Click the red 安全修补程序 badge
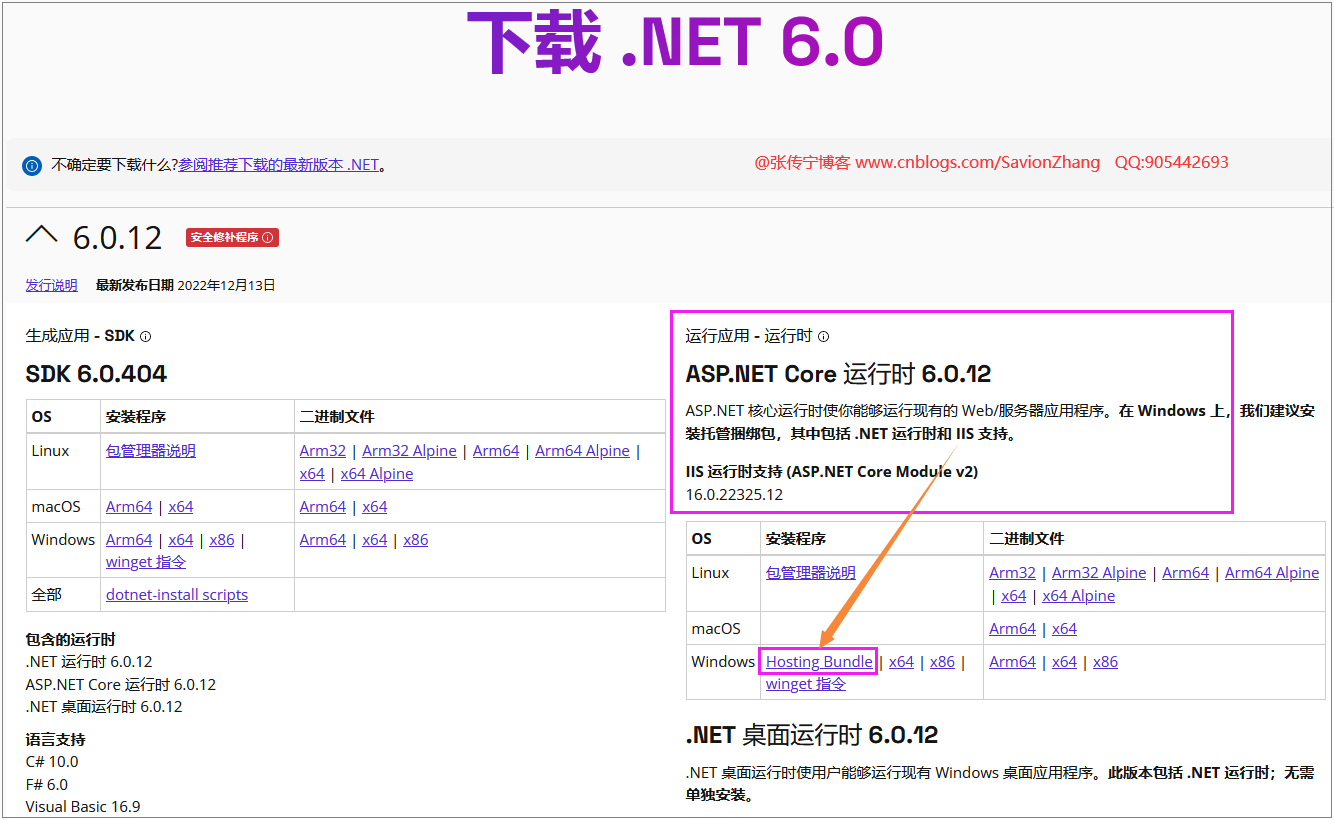1334x820 pixels. pyautogui.click(x=231, y=238)
